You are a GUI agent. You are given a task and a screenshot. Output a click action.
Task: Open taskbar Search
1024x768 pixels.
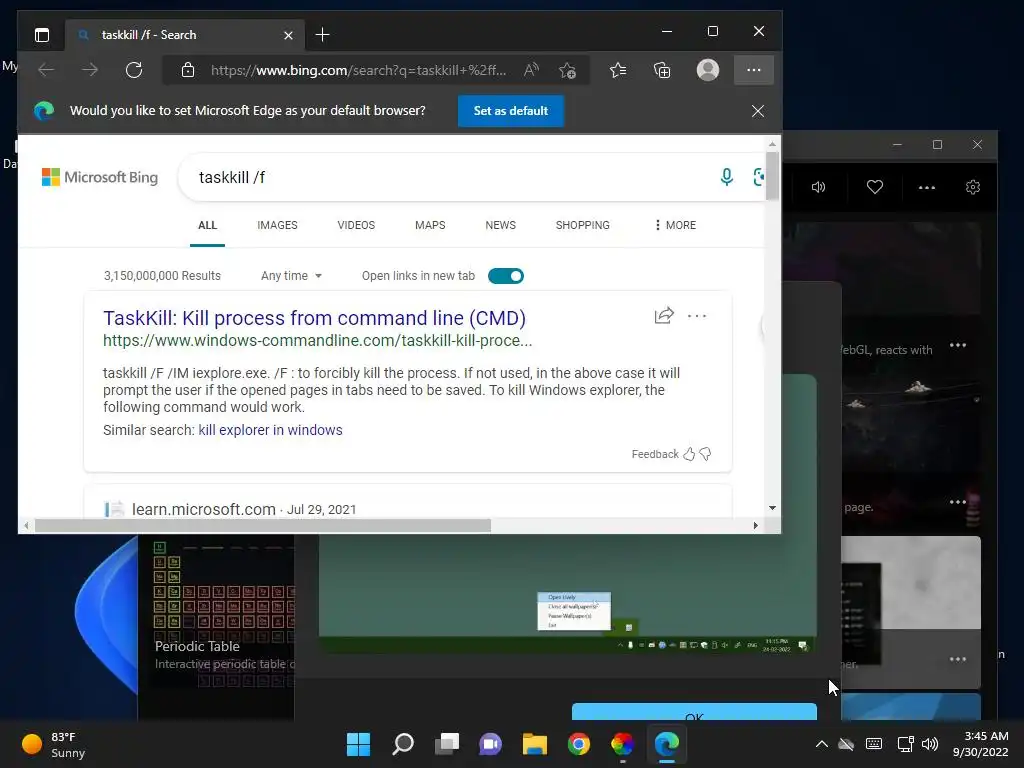[402, 744]
